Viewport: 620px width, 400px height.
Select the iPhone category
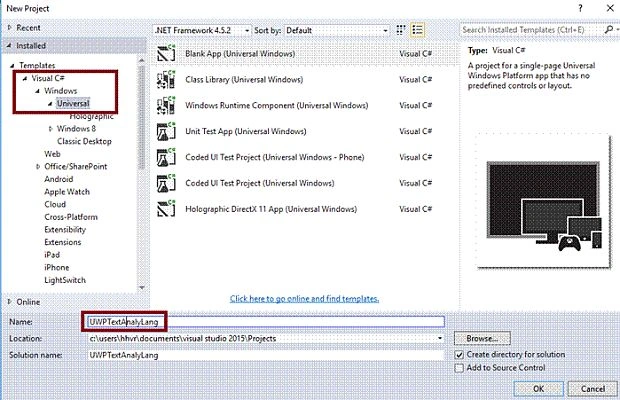[x=57, y=268]
